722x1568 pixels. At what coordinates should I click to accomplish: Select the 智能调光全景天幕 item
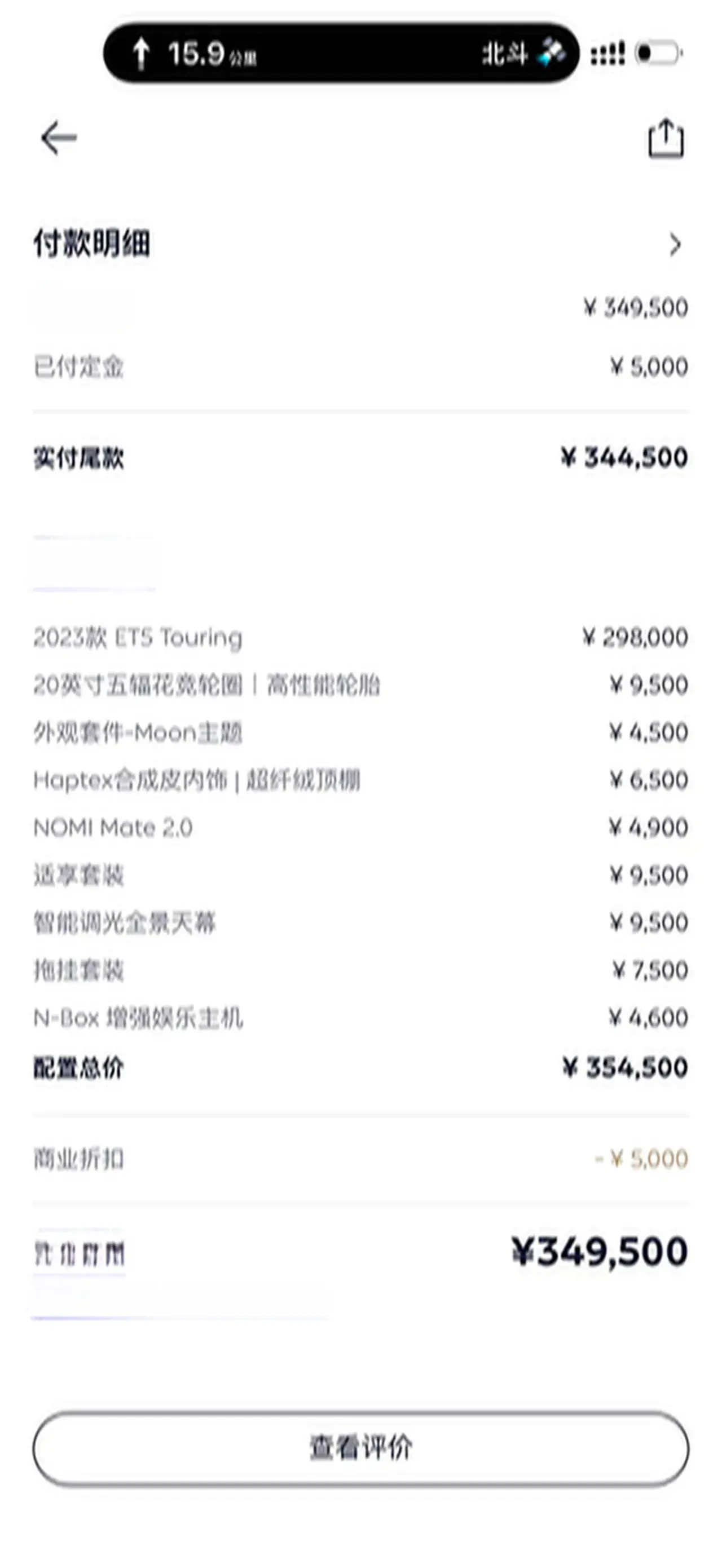tap(125, 923)
